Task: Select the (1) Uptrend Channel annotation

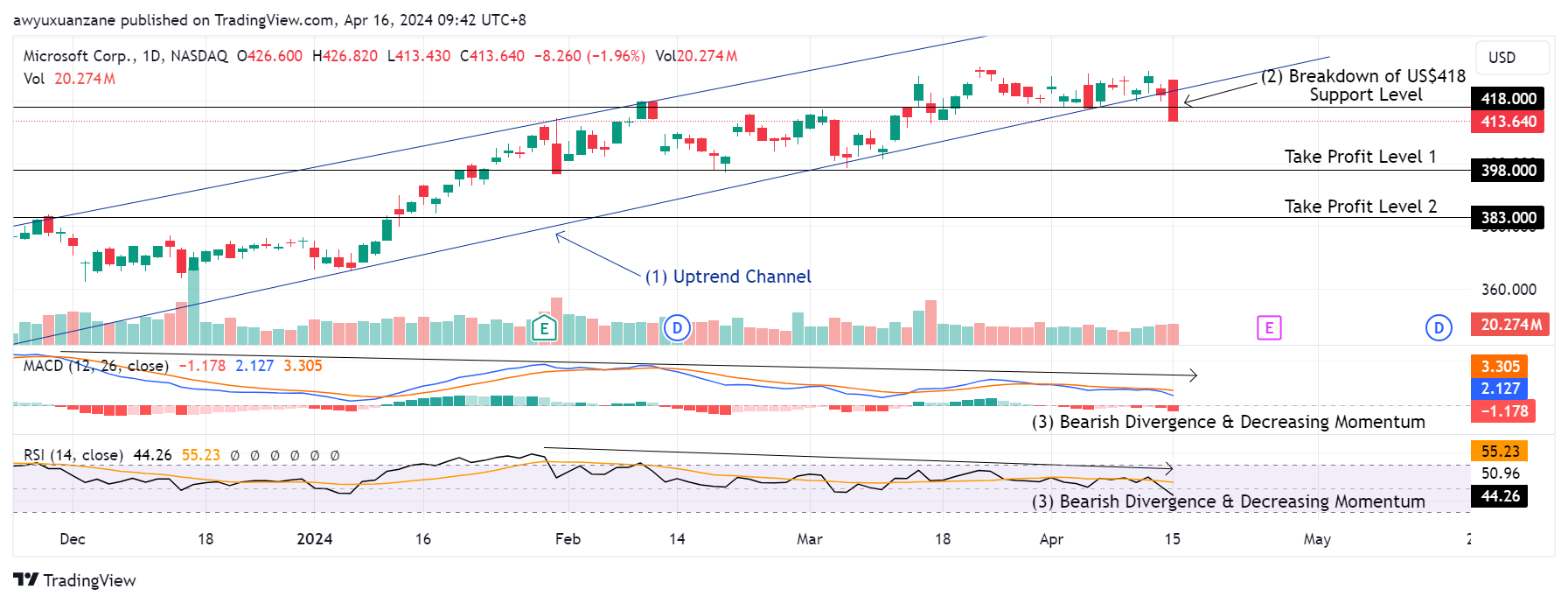Action: point(728,277)
